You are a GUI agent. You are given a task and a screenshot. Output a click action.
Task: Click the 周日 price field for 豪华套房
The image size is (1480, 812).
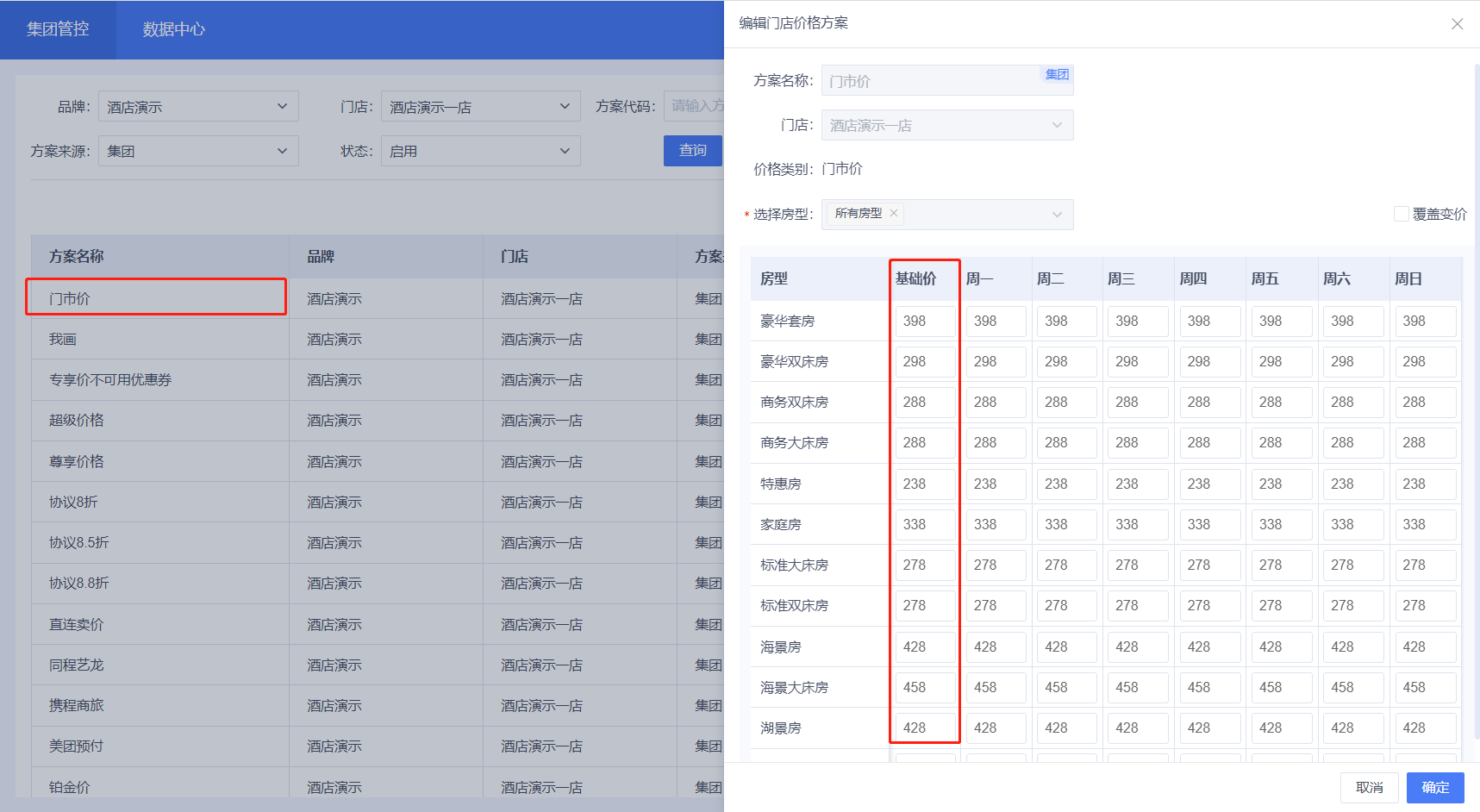coord(1426,321)
